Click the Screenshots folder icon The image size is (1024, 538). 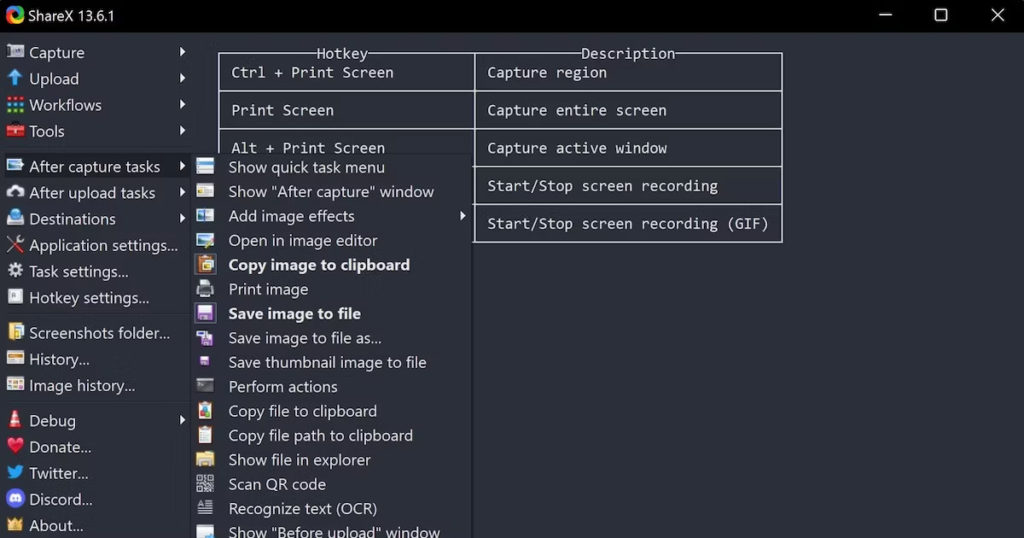coord(15,333)
